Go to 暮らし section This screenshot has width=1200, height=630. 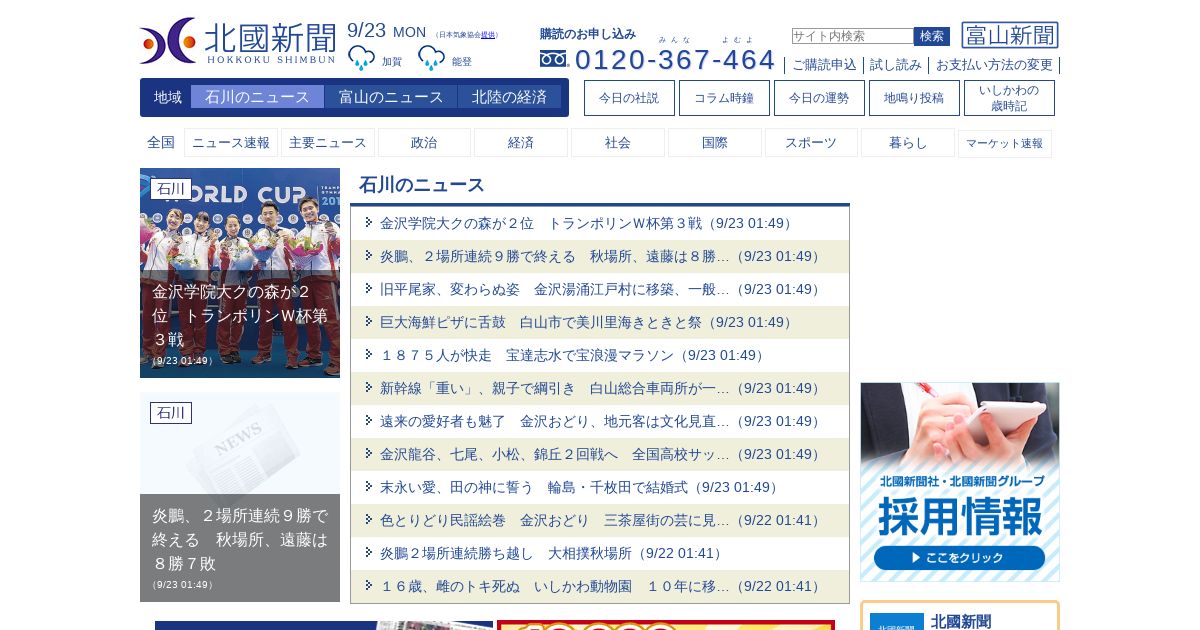[x=908, y=143]
